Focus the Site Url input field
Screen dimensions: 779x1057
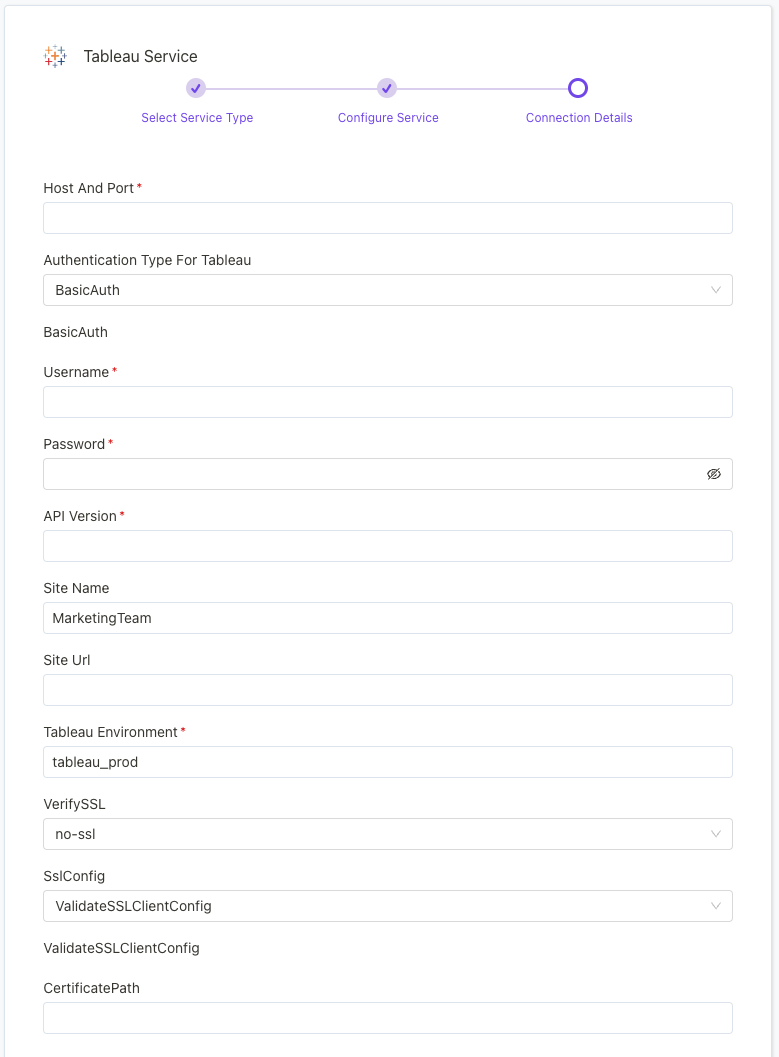click(387, 690)
